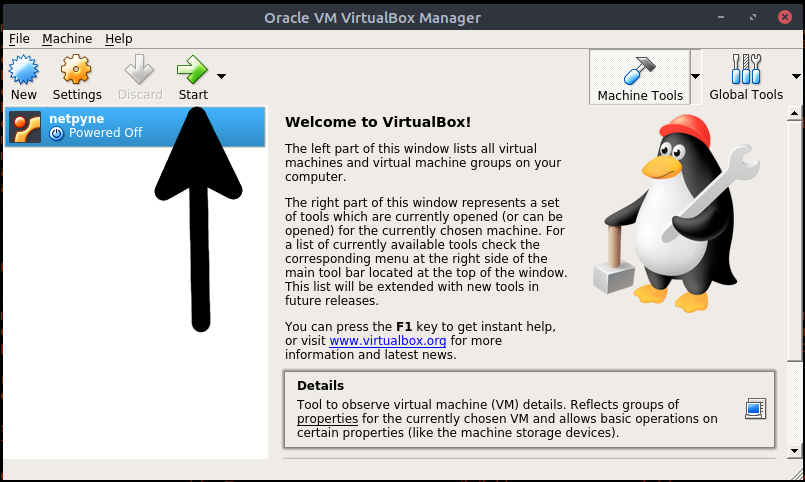Image resolution: width=805 pixels, height=482 pixels.
Task: Minimize the VirtualBox Manager window
Action: tap(721, 17)
